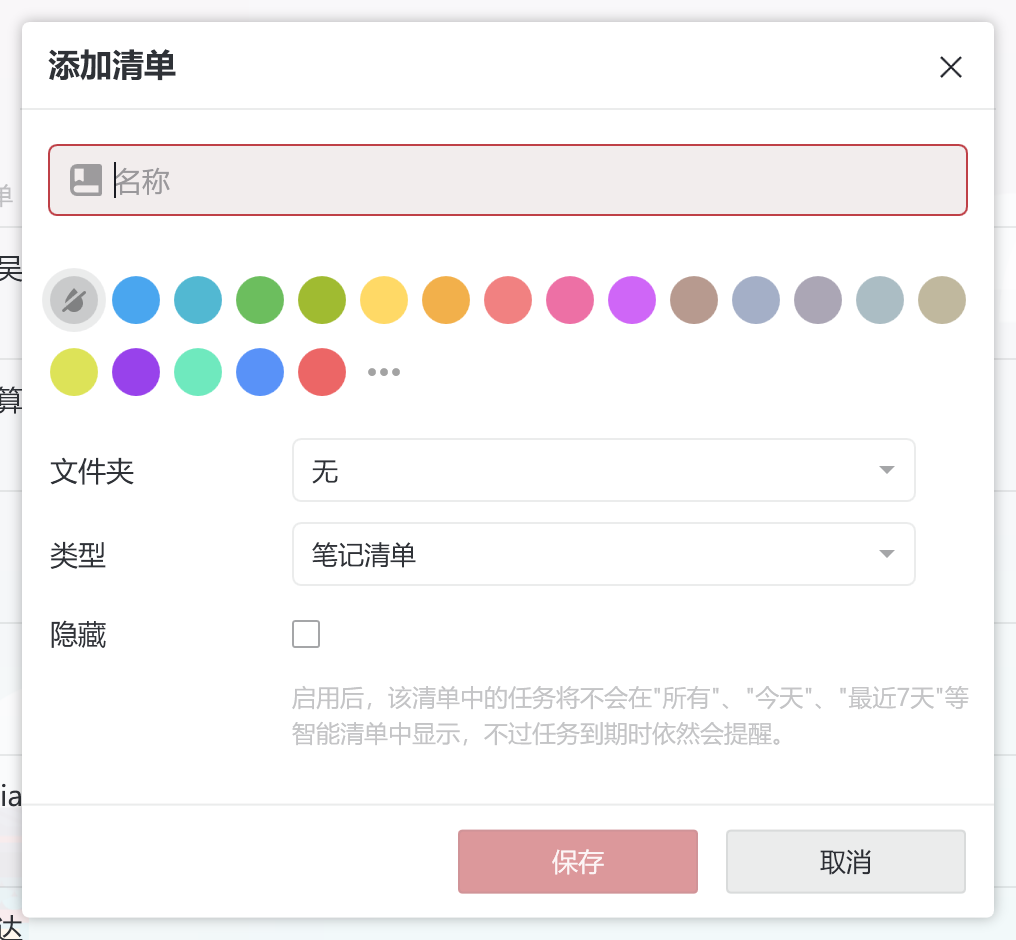Select the pink color swatch
Image resolution: width=1016 pixels, height=940 pixels.
570,300
